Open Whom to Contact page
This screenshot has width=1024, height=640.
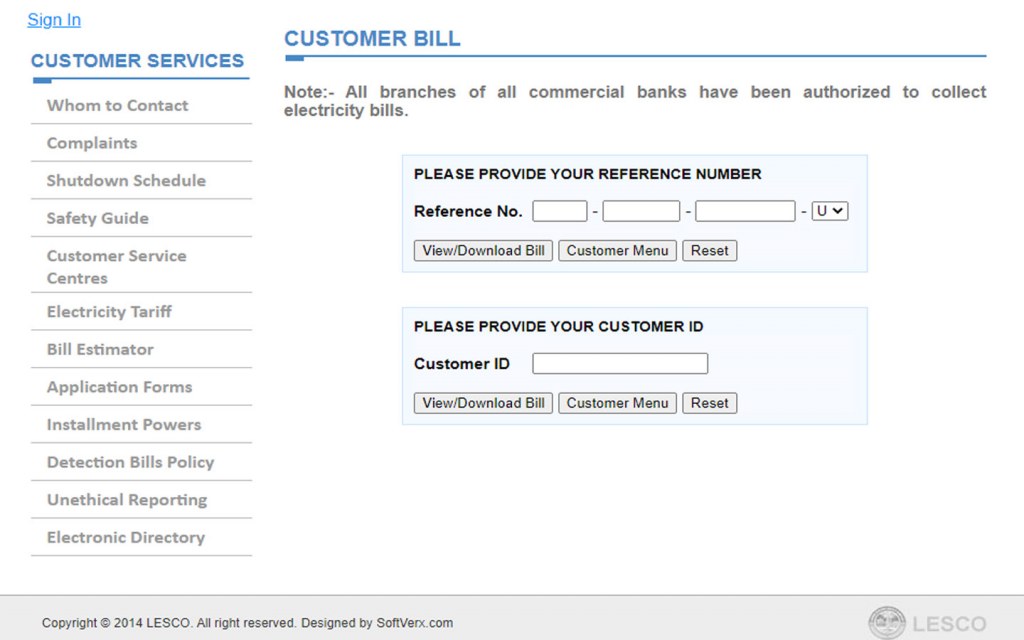click(118, 105)
